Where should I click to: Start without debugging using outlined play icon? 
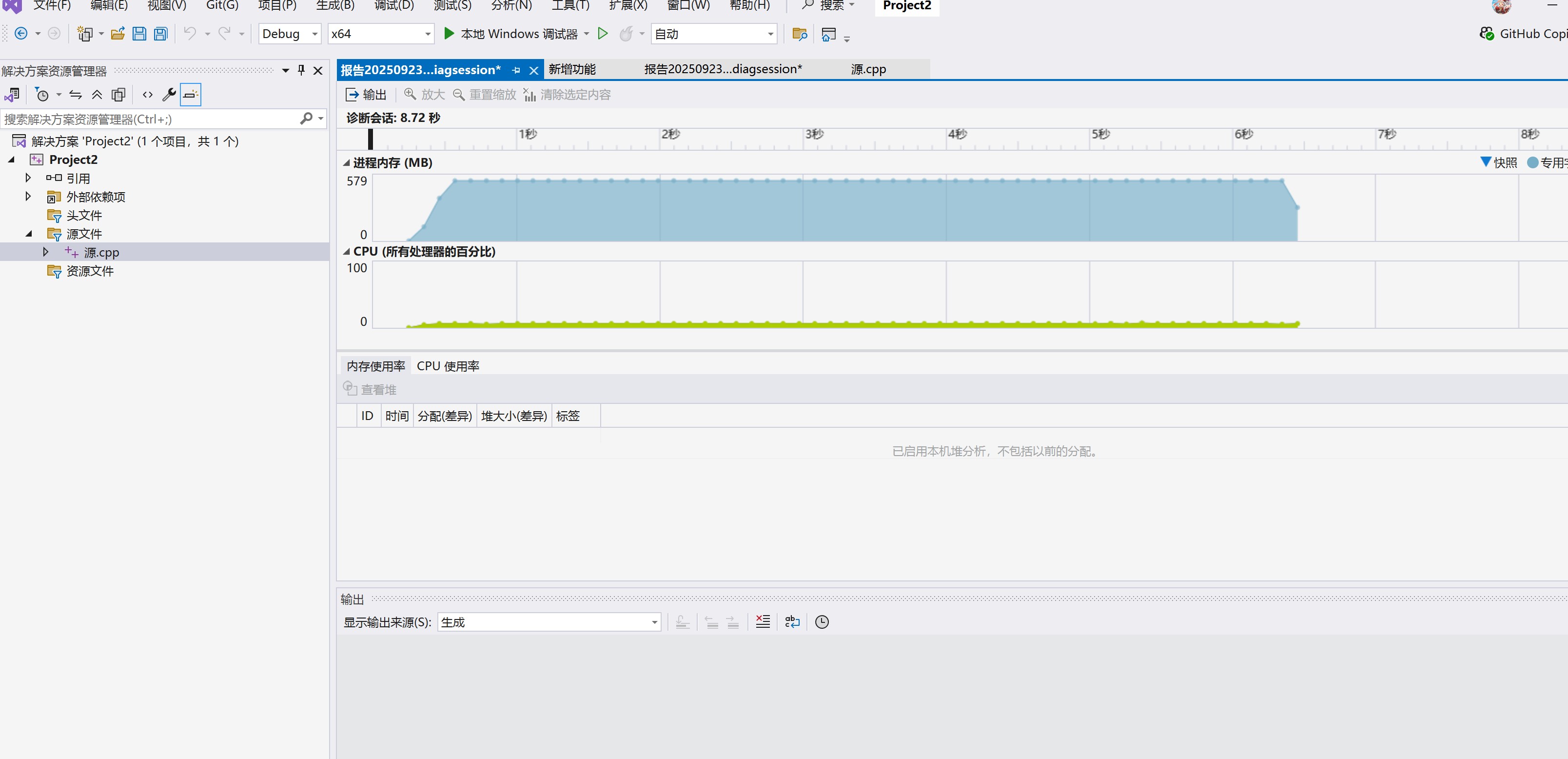pos(603,34)
